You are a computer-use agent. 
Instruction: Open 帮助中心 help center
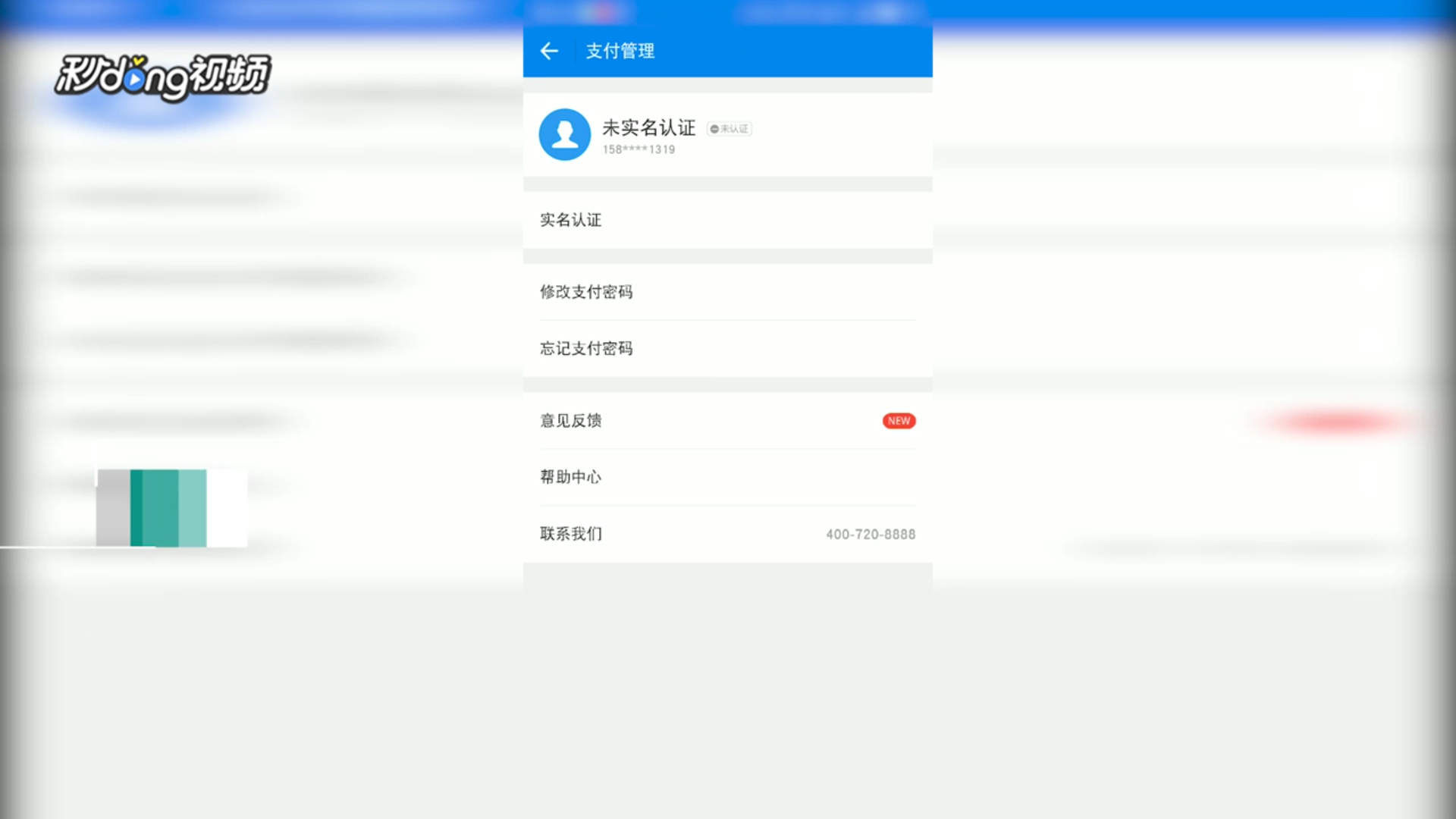click(570, 477)
